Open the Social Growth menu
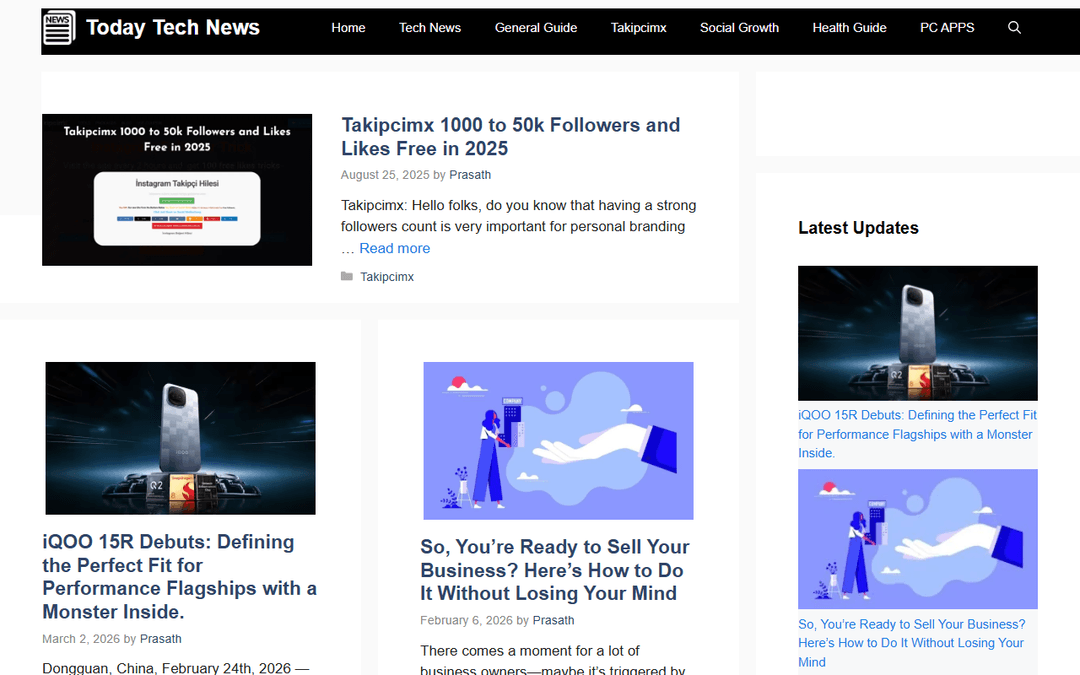The height and width of the screenshot is (675, 1080). pos(739,28)
